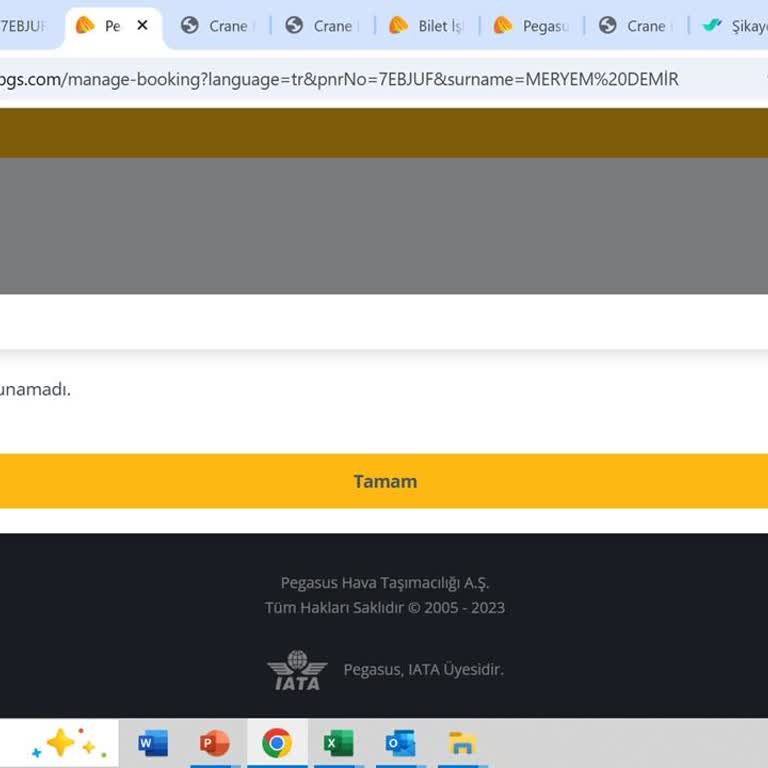
Task: Switch to the 7EBJUF tab
Action: pyautogui.click(x=27, y=25)
